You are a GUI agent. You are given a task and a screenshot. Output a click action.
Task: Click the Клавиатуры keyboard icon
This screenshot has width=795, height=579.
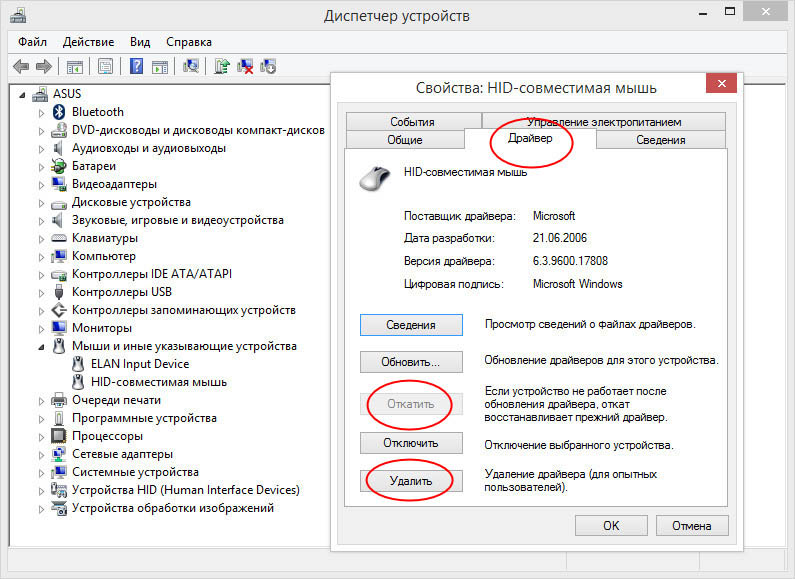coord(59,238)
